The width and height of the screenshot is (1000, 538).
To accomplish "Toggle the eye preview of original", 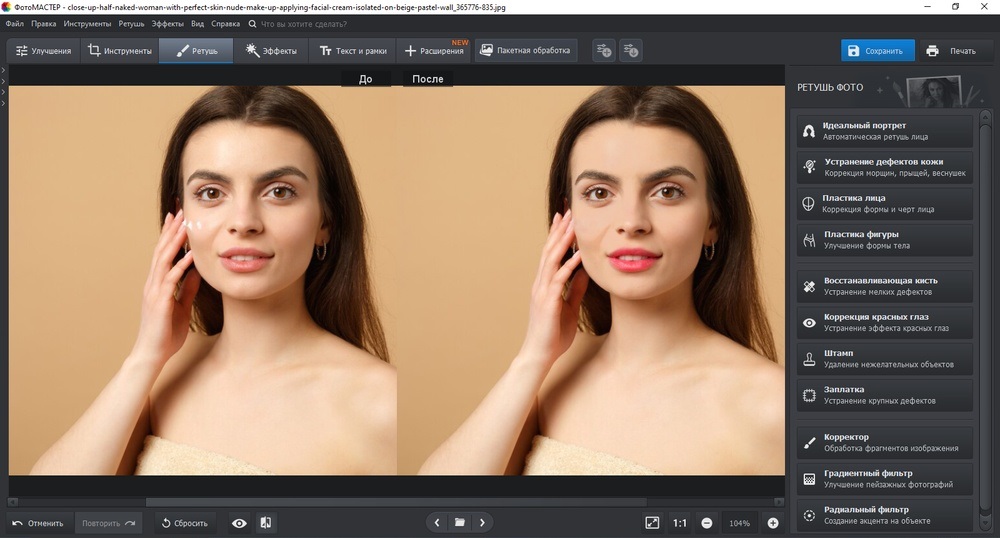I will 239,522.
